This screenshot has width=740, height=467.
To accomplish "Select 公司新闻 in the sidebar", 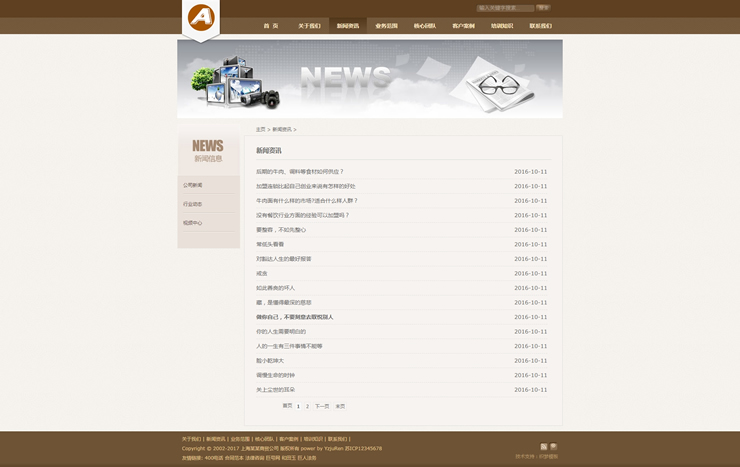I will coord(193,185).
